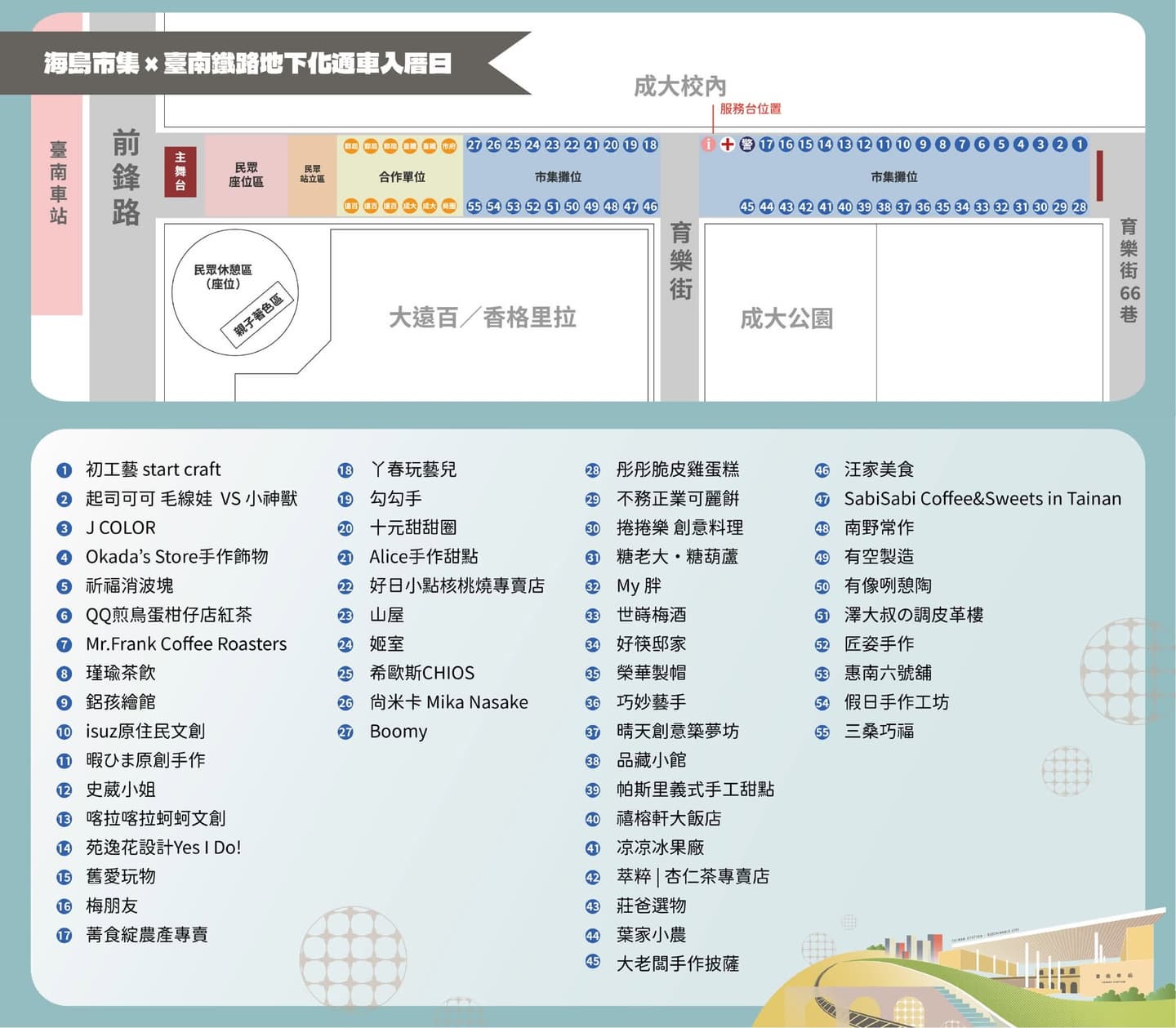Click the isuz原住民文創 entry
This screenshot has height=1028, width=1176.
coord(145,732)
